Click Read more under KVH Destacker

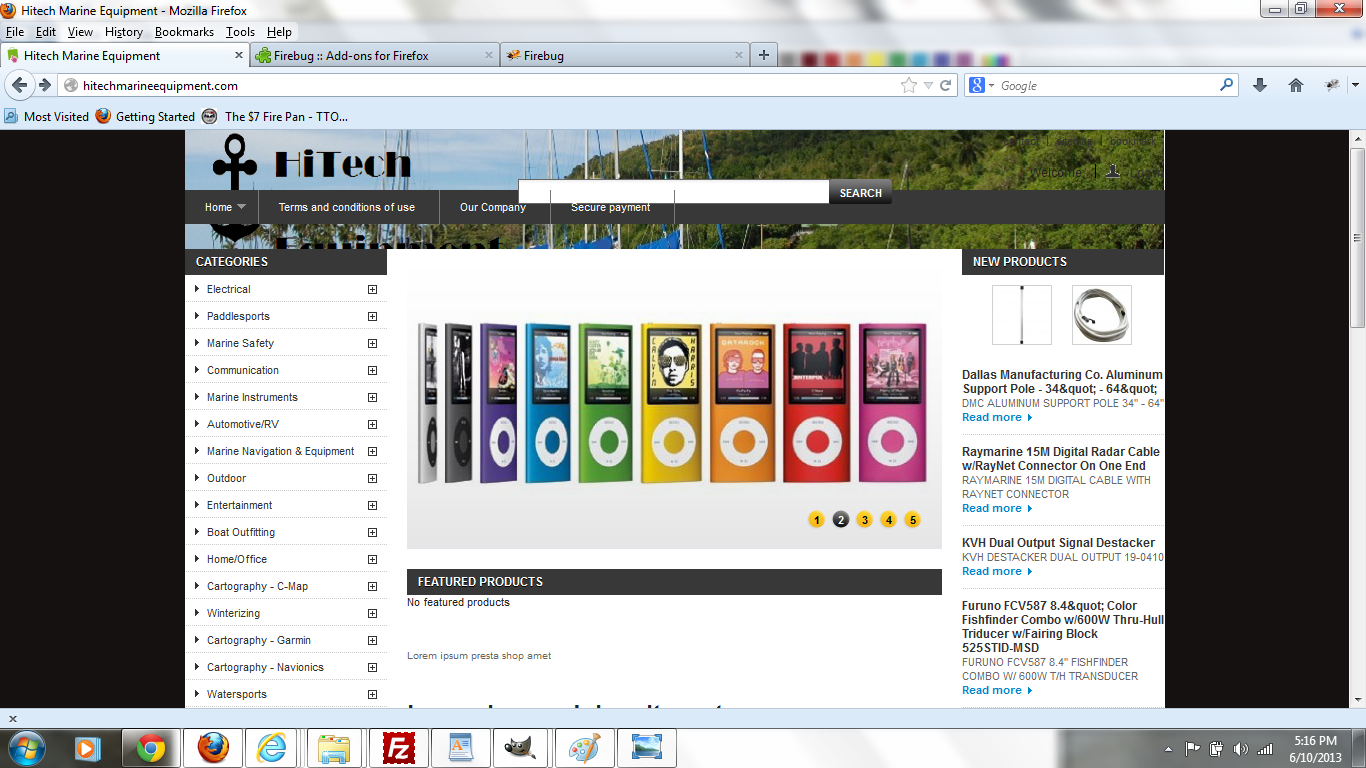997,571
